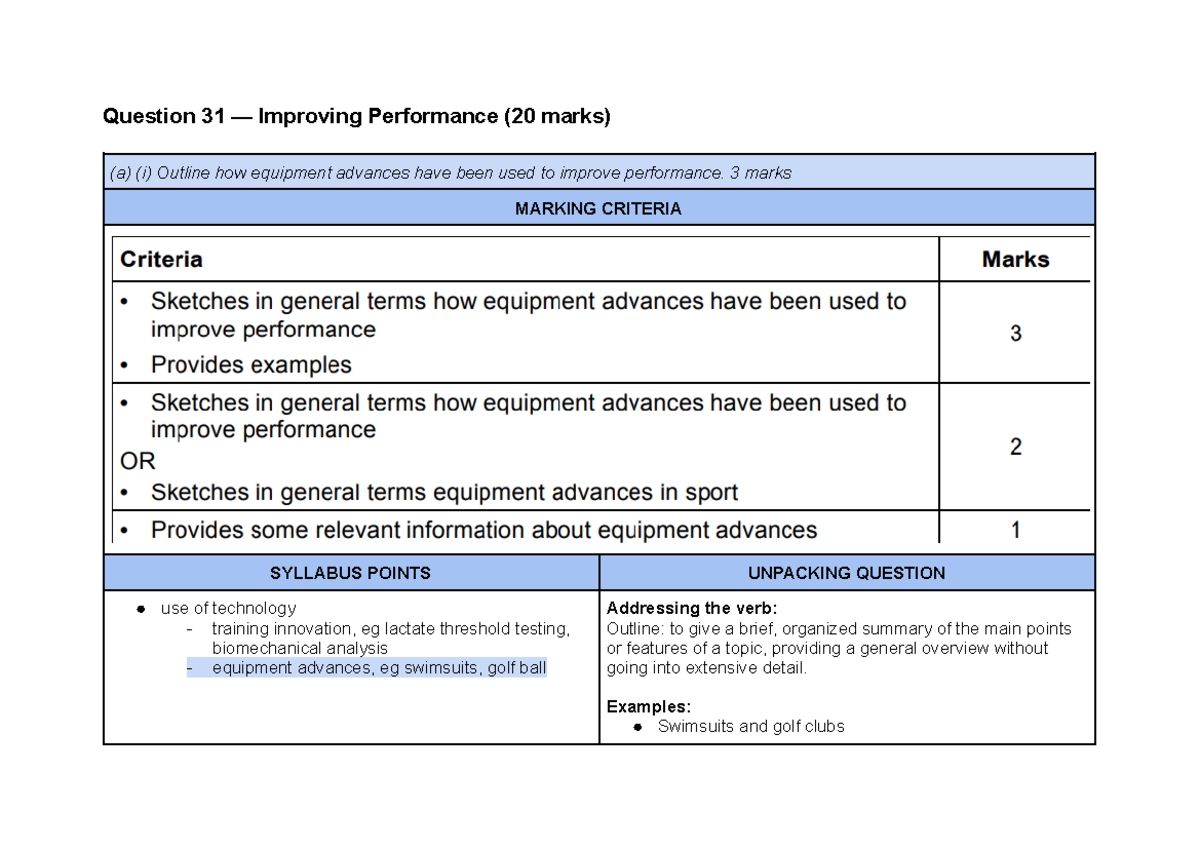This screenshot has width=1200, height=850.
Task: Click the 'Swimsuits and golf clubs' bullet
Action: point(750,727)
